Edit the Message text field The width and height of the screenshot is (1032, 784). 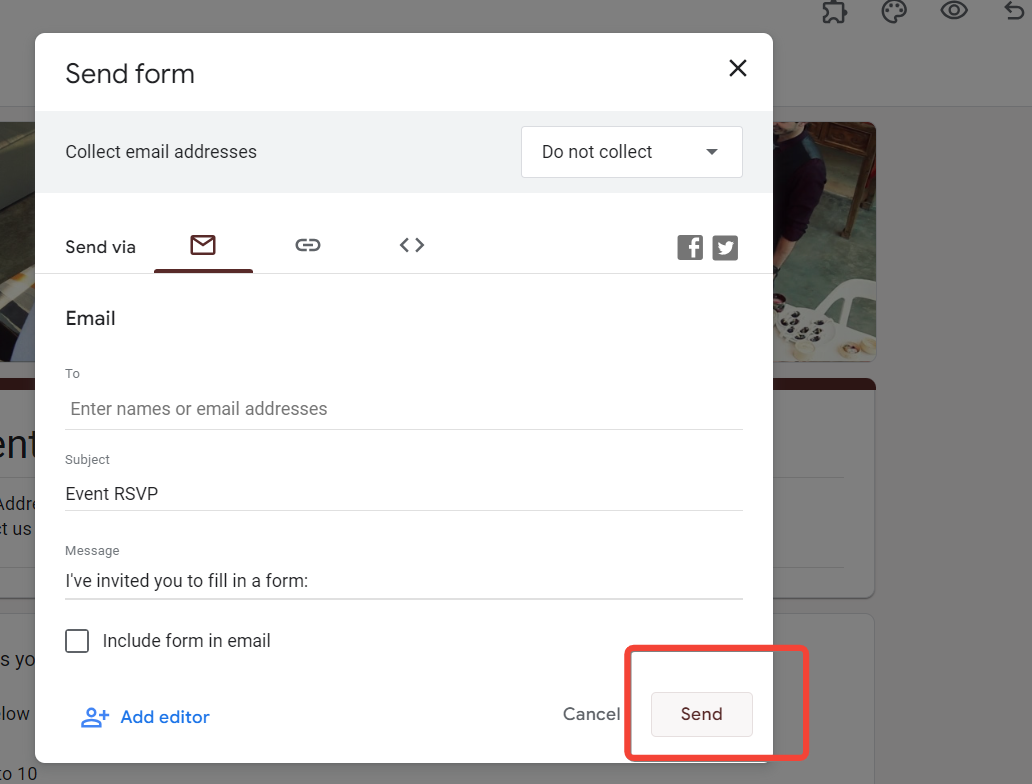pyautogui.click(x=403, y=581)
